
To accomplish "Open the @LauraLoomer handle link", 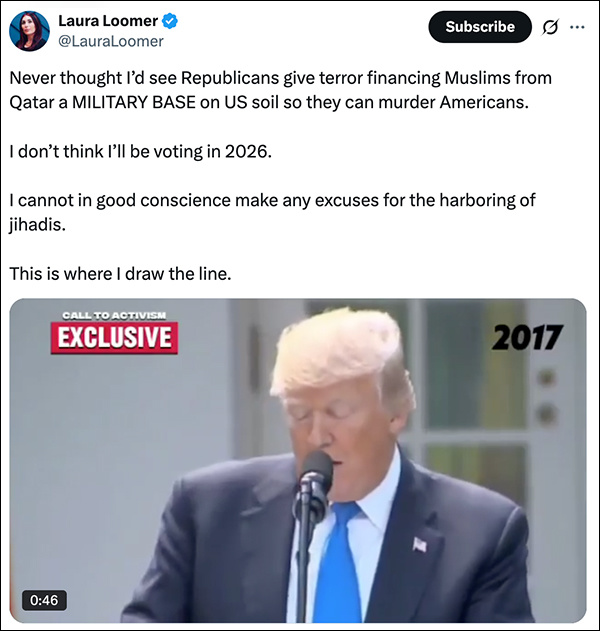I will (x=111, y=41).
